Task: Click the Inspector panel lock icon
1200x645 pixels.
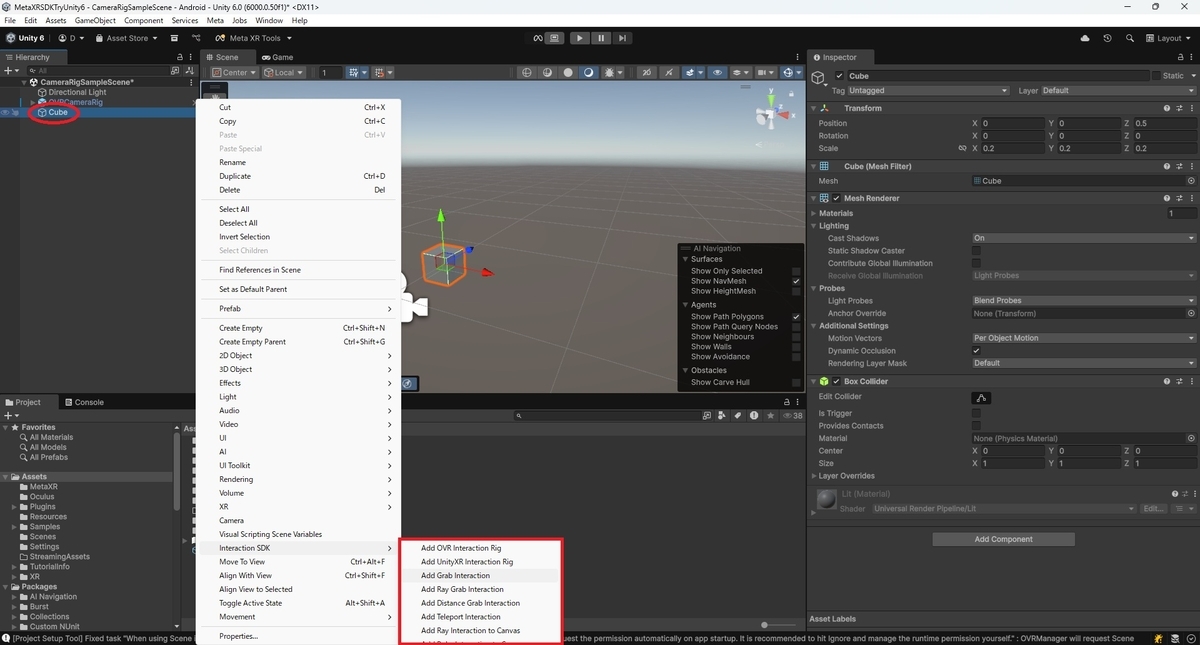Action: tap(1180, 57)
